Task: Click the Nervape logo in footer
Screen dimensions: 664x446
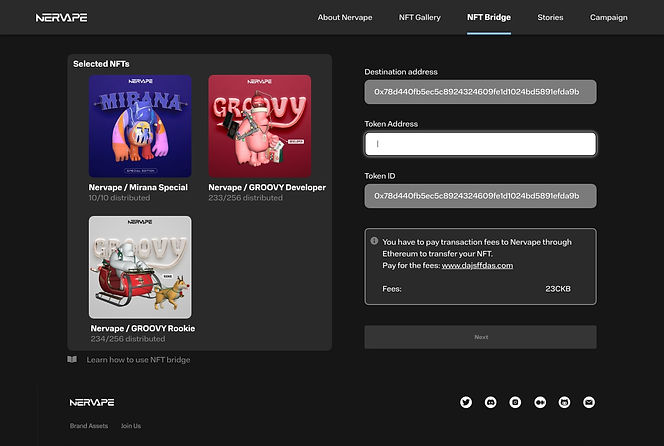Action: tap(92, 402)
